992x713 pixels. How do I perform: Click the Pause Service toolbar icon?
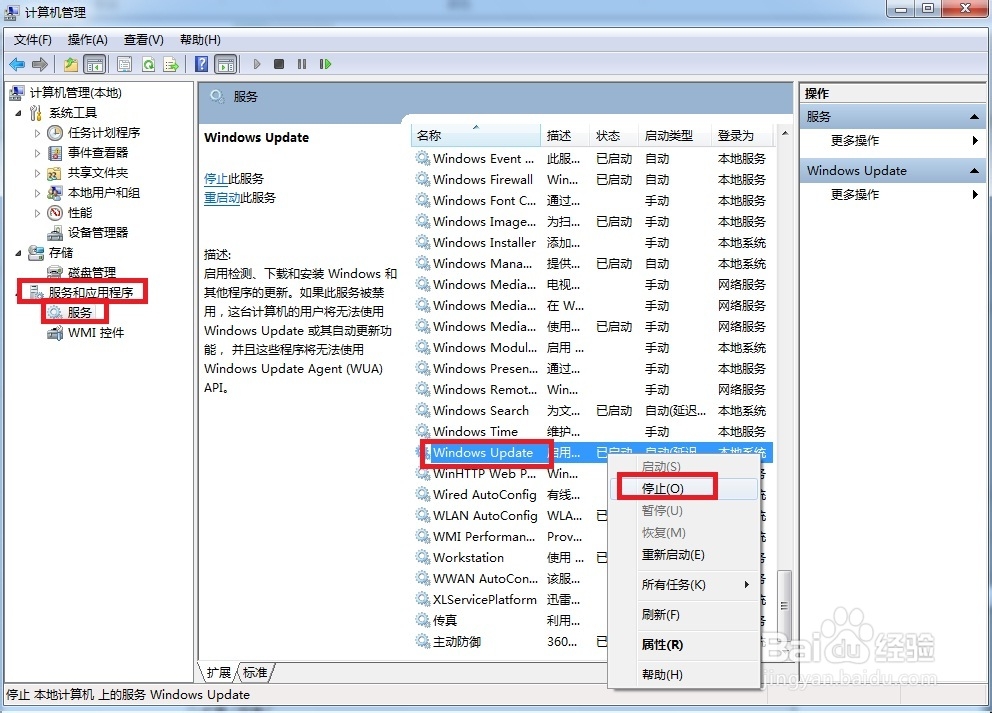[302, 64]
